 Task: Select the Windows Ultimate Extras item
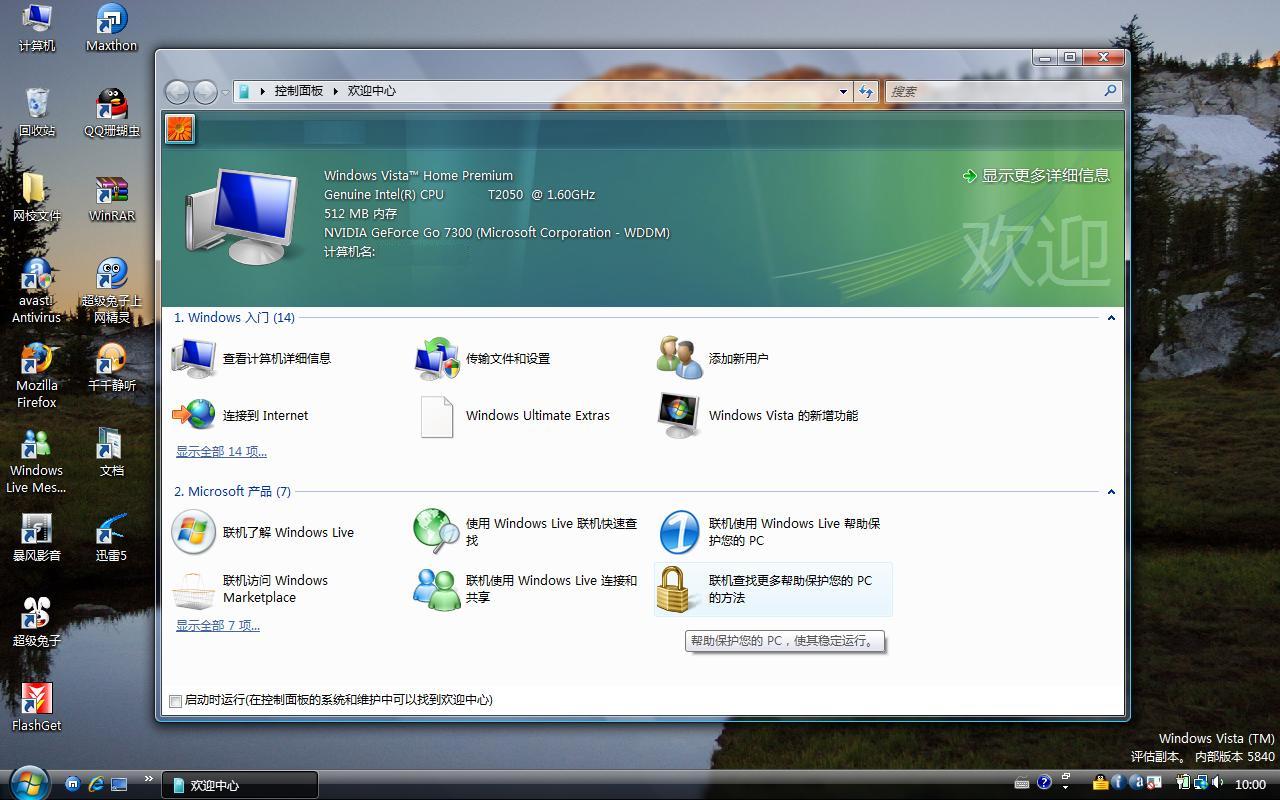click(513, 415)
